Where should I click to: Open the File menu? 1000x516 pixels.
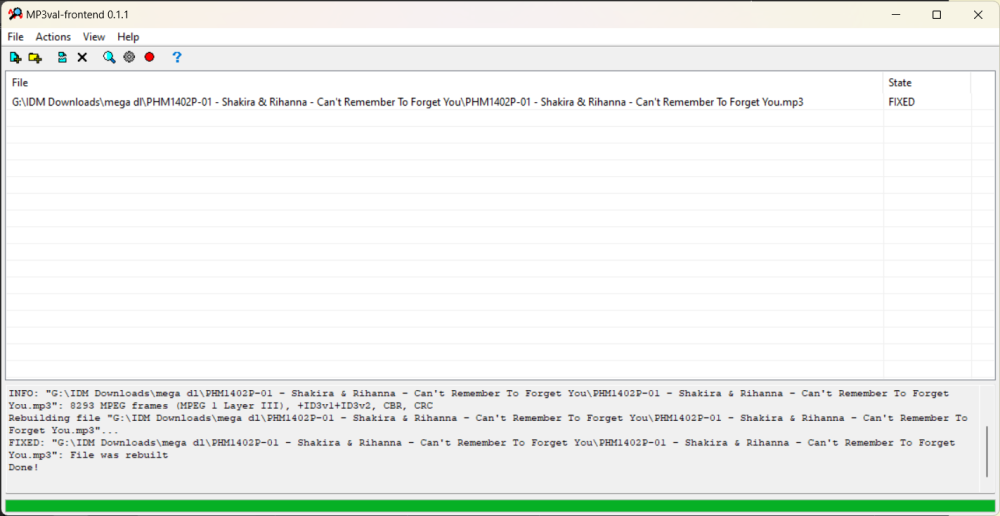coord(16,37)
